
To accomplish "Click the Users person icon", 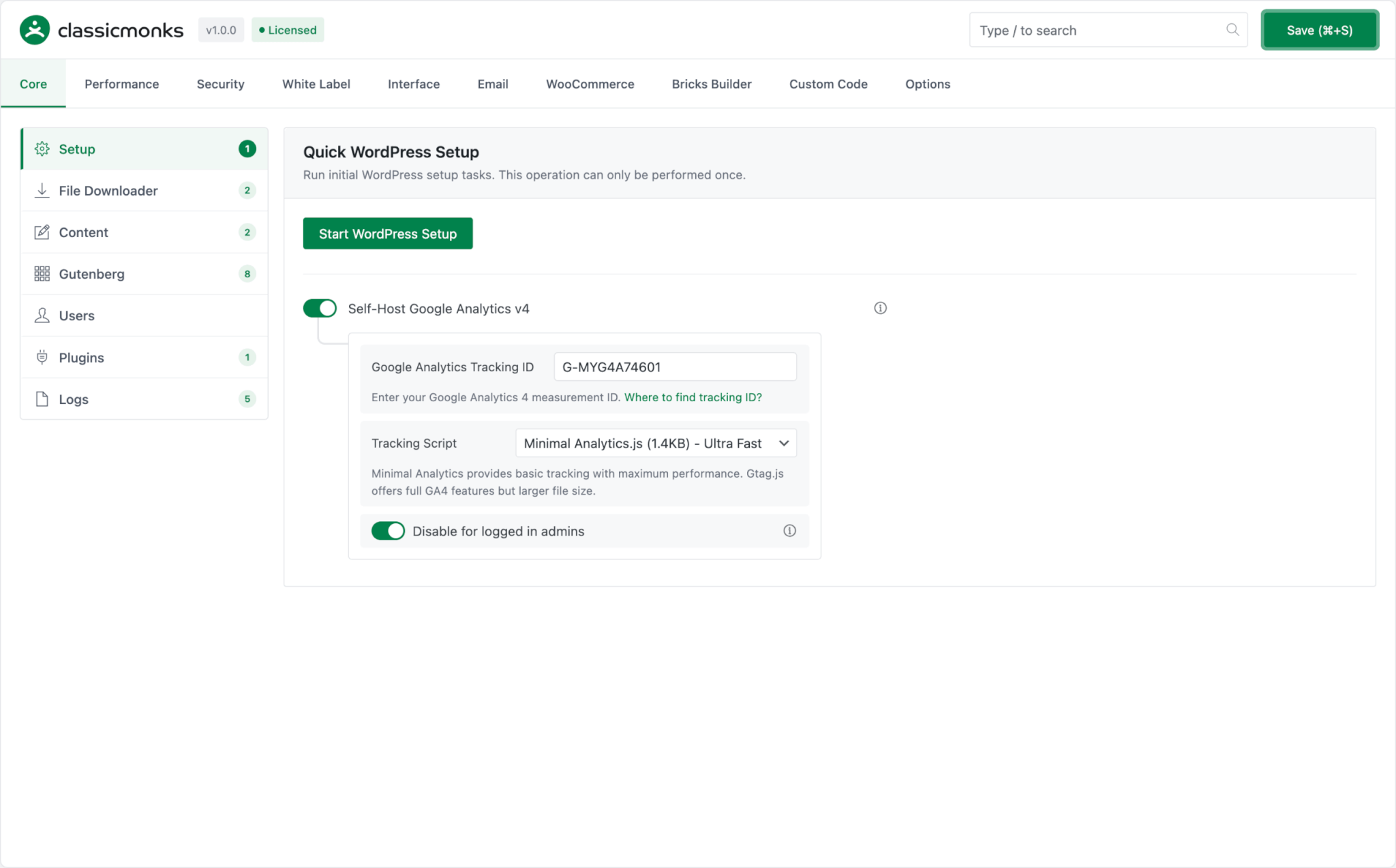I will [x=42, y=315].
